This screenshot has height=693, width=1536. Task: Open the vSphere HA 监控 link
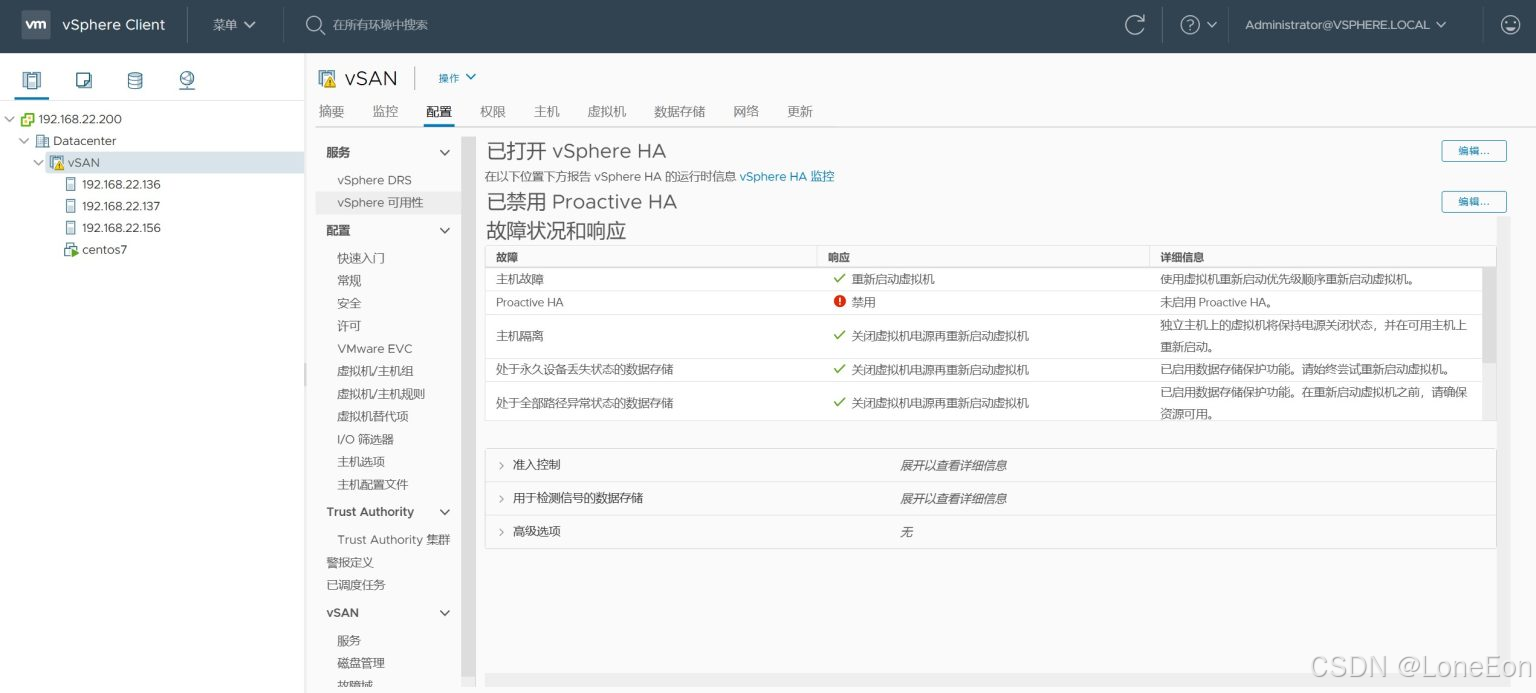[787, 176]
